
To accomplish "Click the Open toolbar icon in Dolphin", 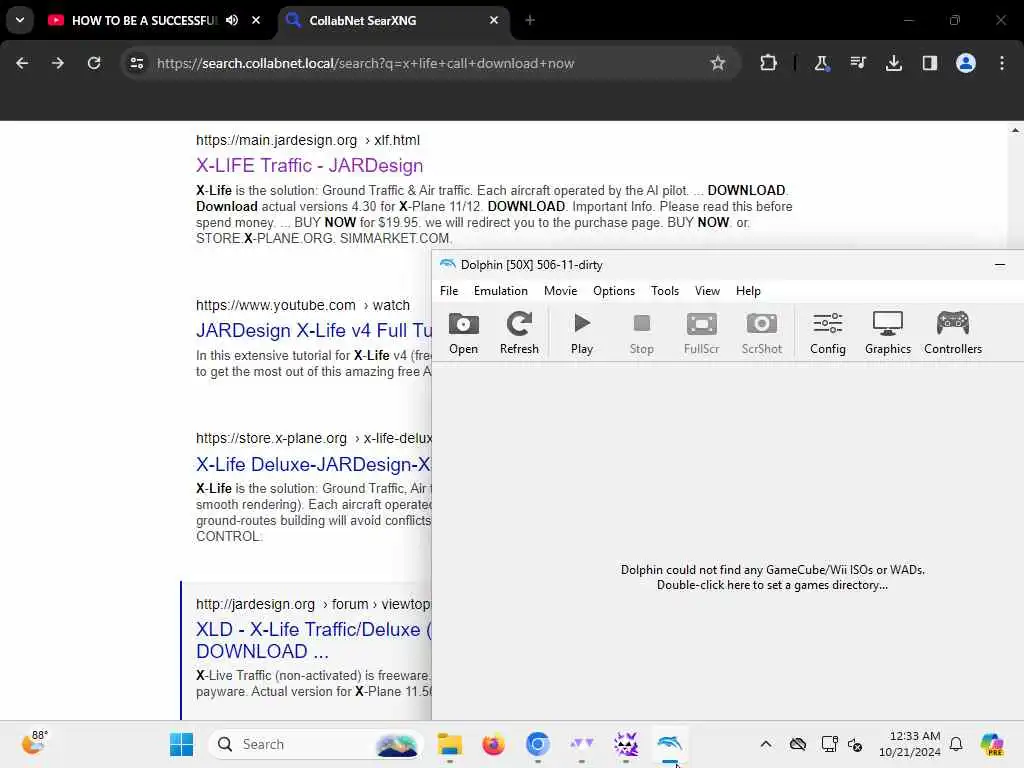I will (x=464, y=333).
